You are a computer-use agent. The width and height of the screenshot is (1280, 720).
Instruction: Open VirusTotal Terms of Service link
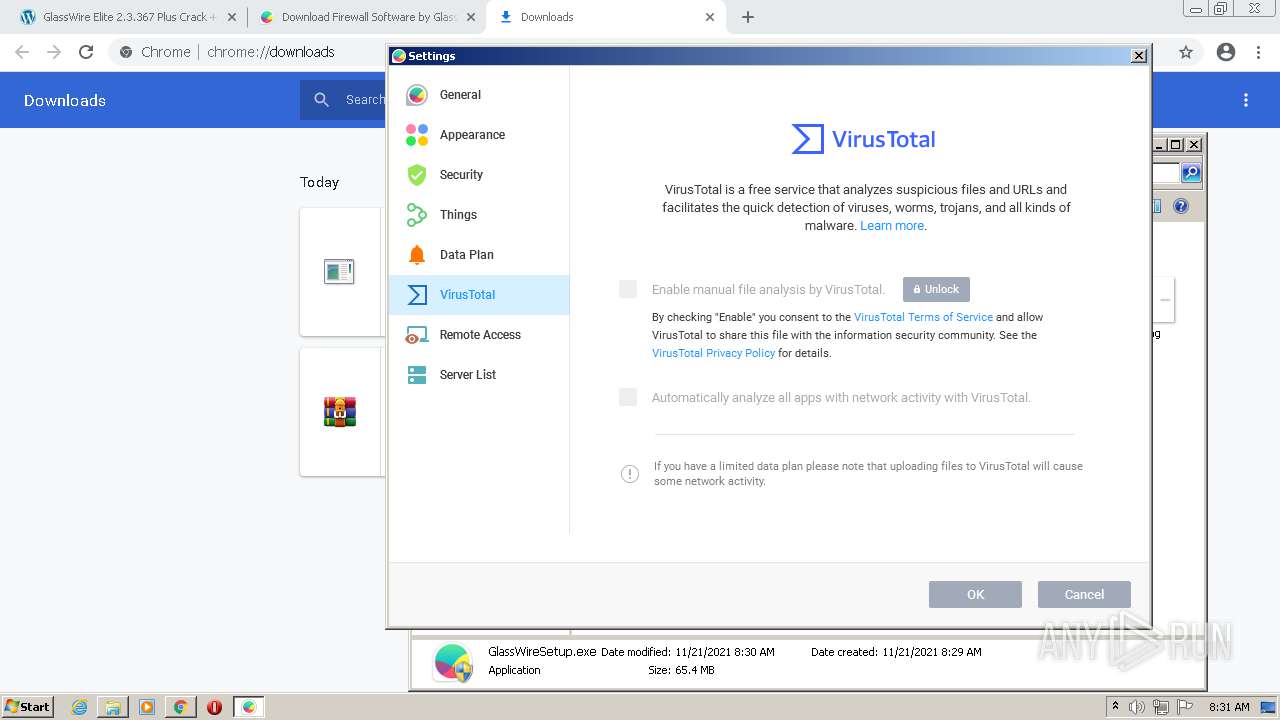click(x=923, y=317)
